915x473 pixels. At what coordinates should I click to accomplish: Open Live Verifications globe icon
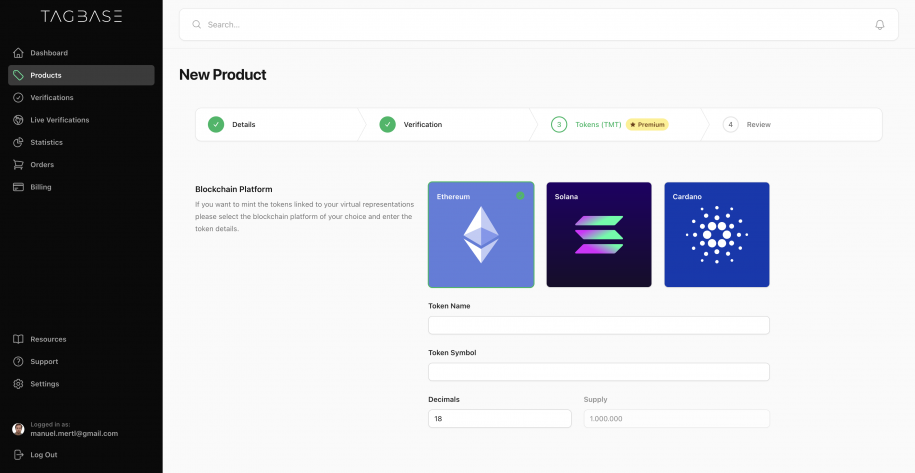(x=18, y=120)
